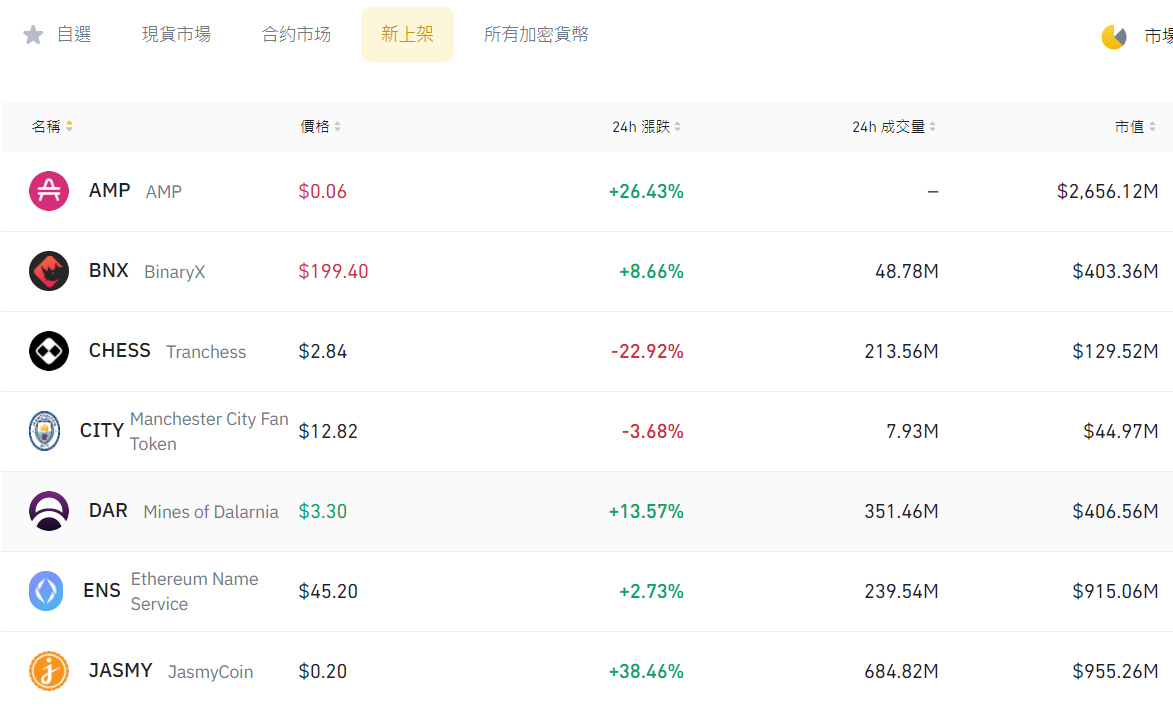Image resolution: width=1173 pixels, height=706 pixels.
Task: Click the $2,656.12M AMP market cap
Action: 1107,191
